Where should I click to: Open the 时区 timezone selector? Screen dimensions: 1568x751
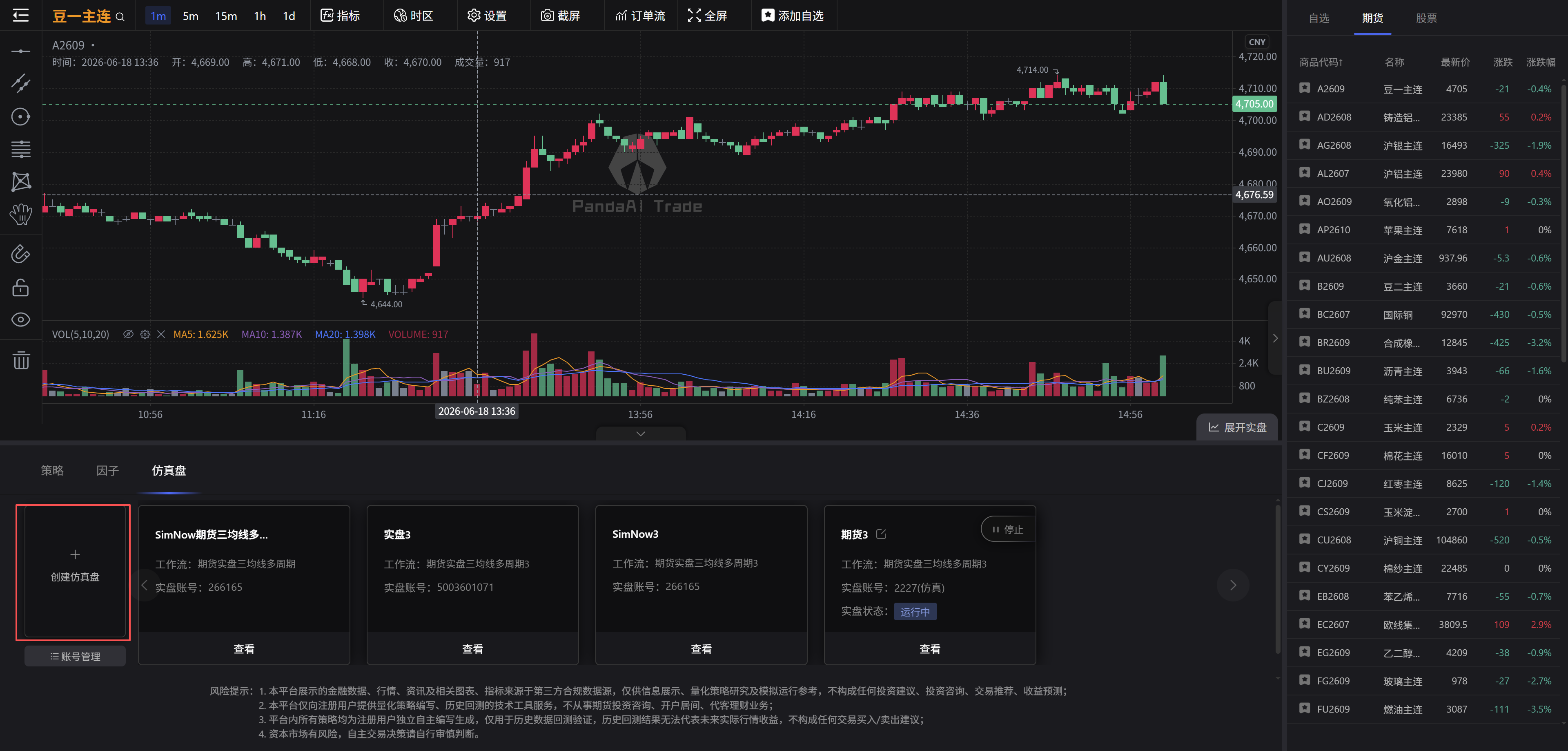[414, 16]
